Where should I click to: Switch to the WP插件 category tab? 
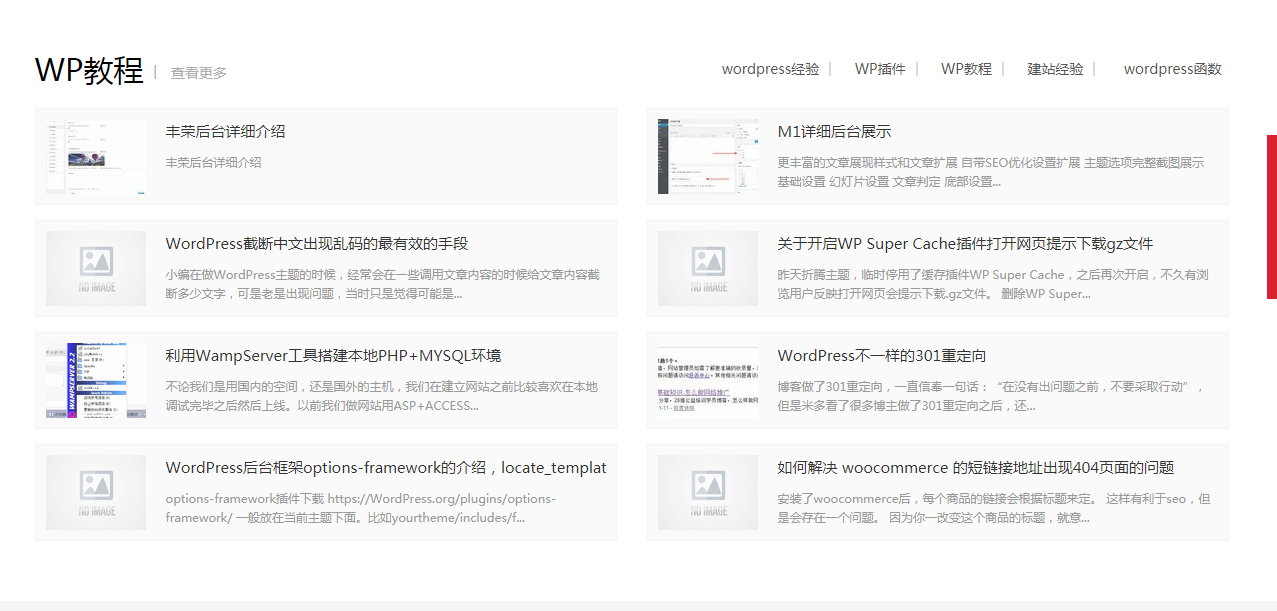881,69
